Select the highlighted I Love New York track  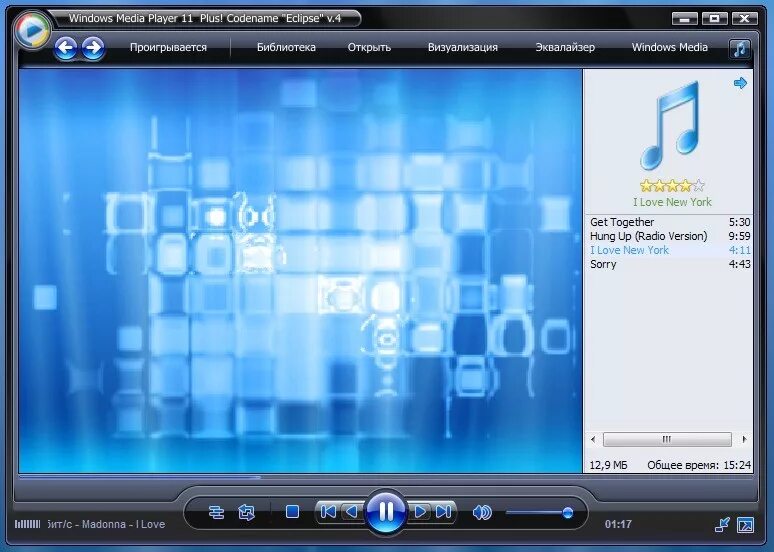tap(669, 250)
